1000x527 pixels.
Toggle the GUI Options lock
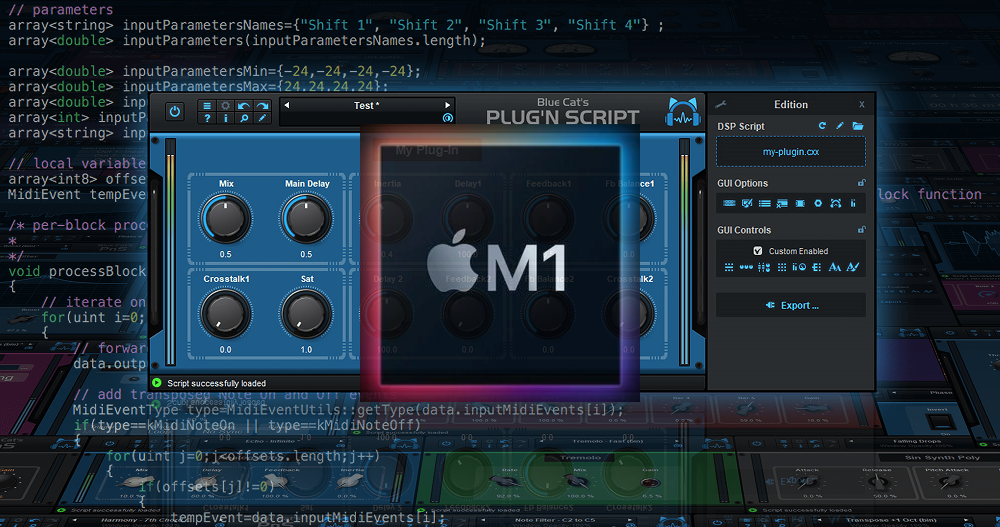(862, 183)
